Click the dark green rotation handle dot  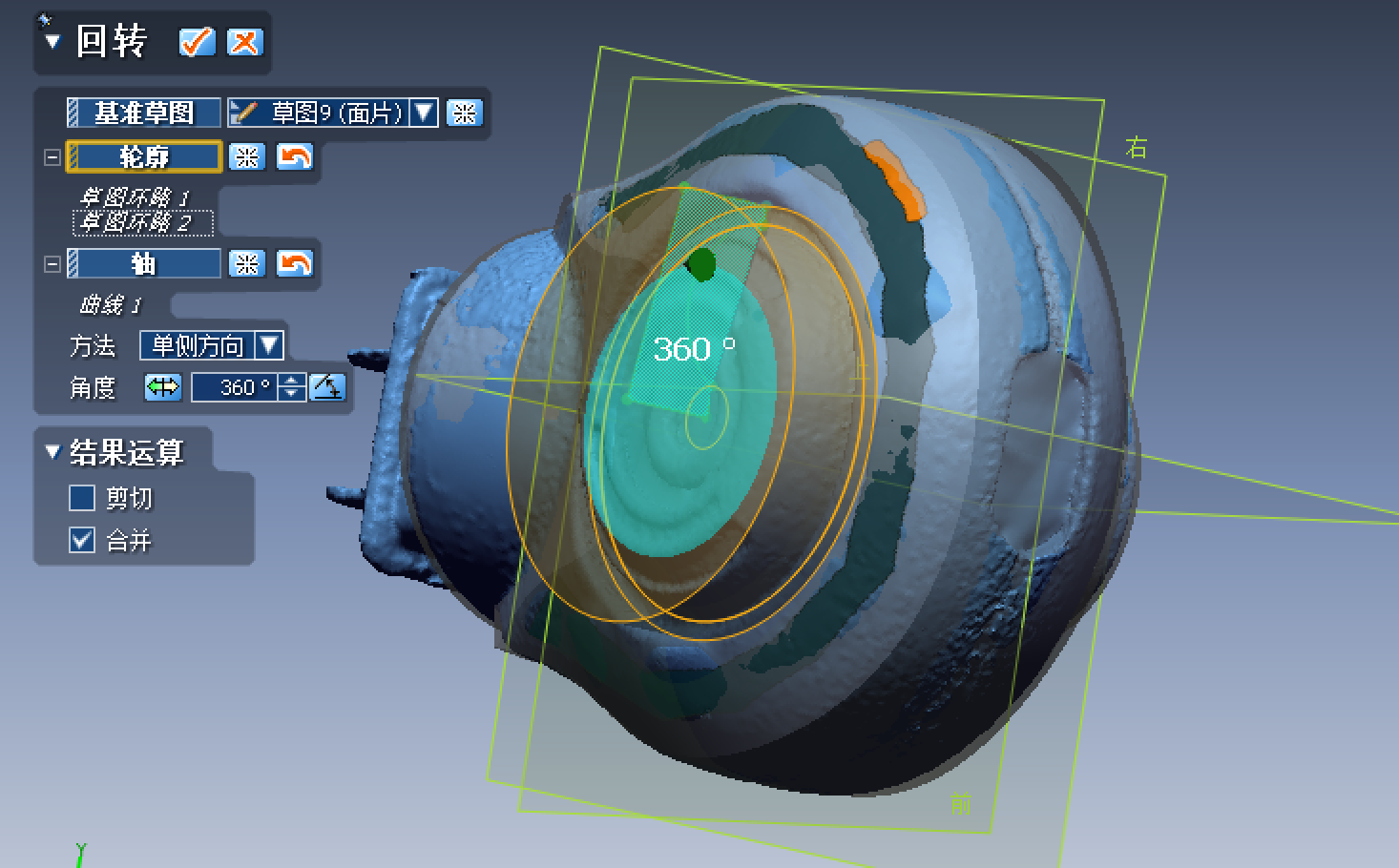701,264
